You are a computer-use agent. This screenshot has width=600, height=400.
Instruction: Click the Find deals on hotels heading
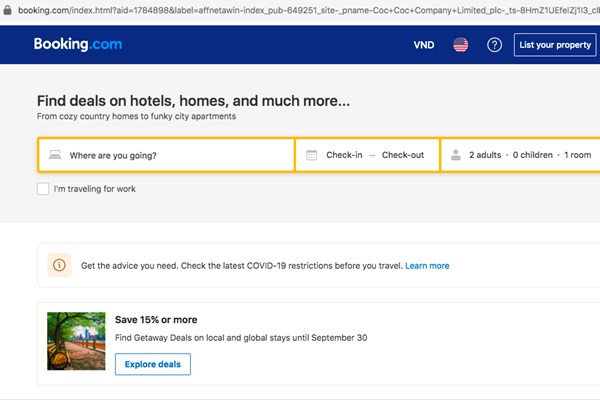pyautogui.click(x=193, y=101)
